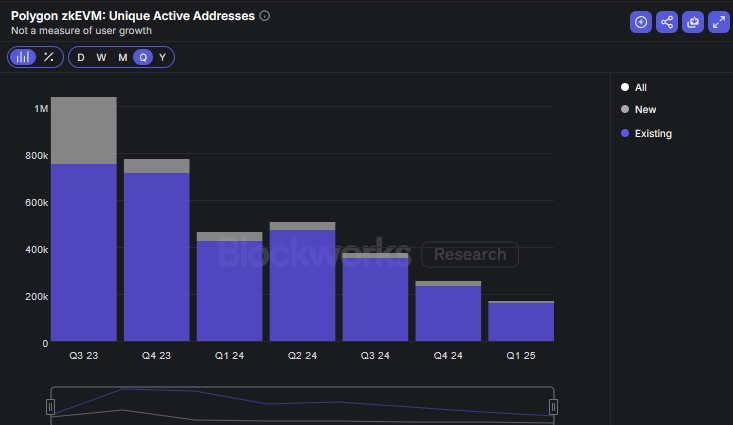Screen dimensions: 733x425
Task: Click the share chart icon
Action: 667,22
